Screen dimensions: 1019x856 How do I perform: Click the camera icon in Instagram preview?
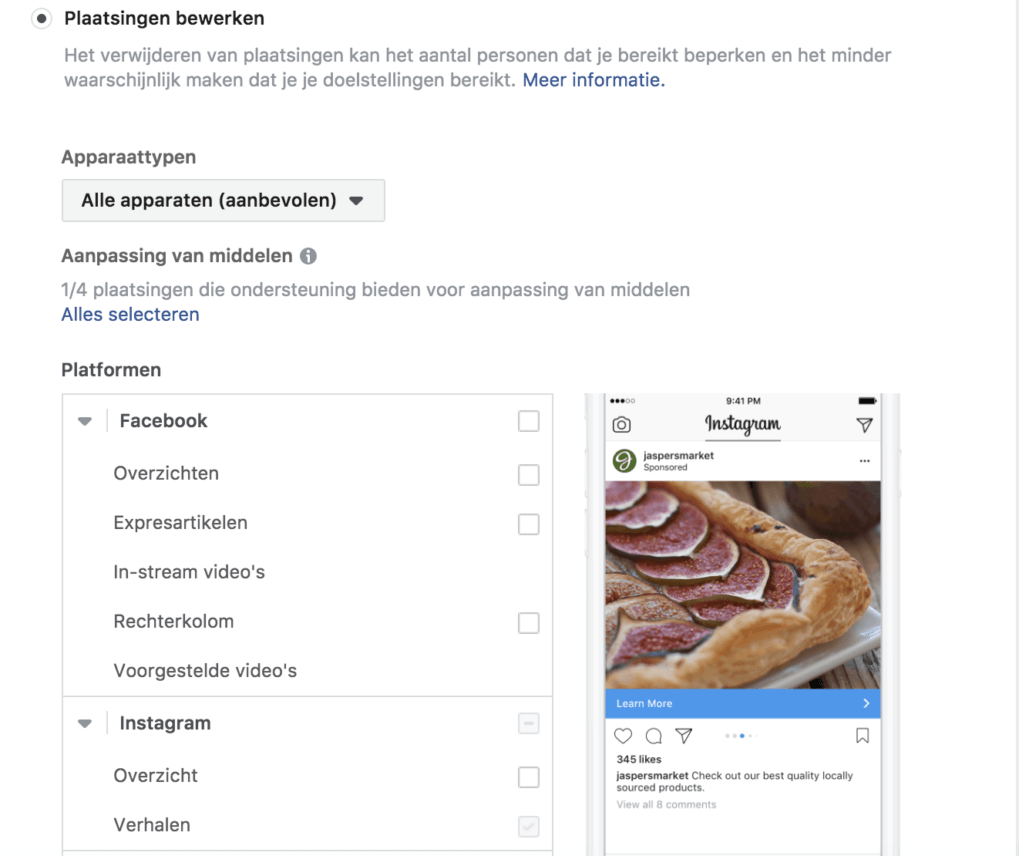coord(622,425)
